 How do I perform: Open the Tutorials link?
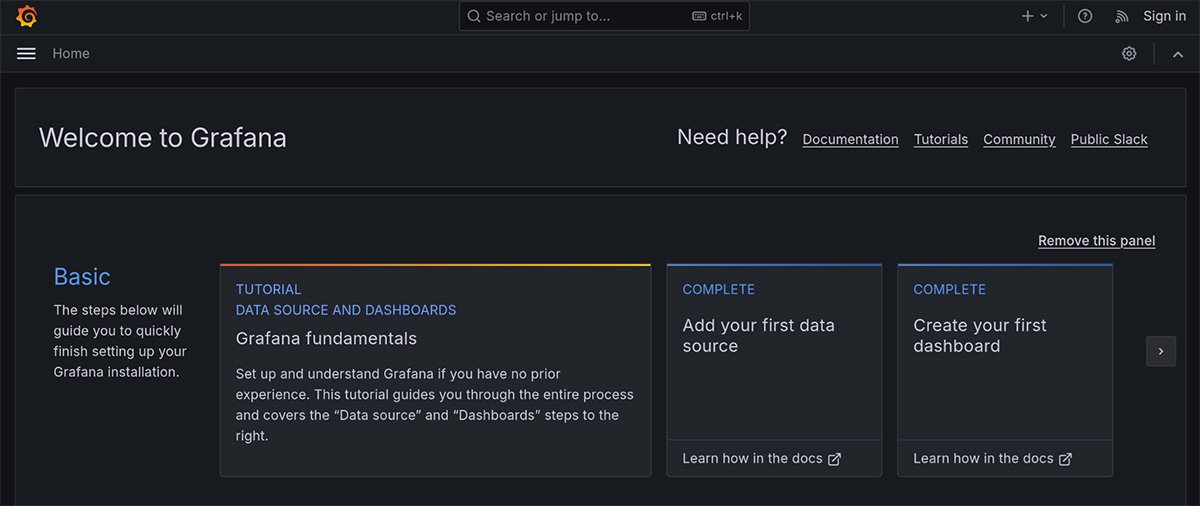[x=940, y=140]
